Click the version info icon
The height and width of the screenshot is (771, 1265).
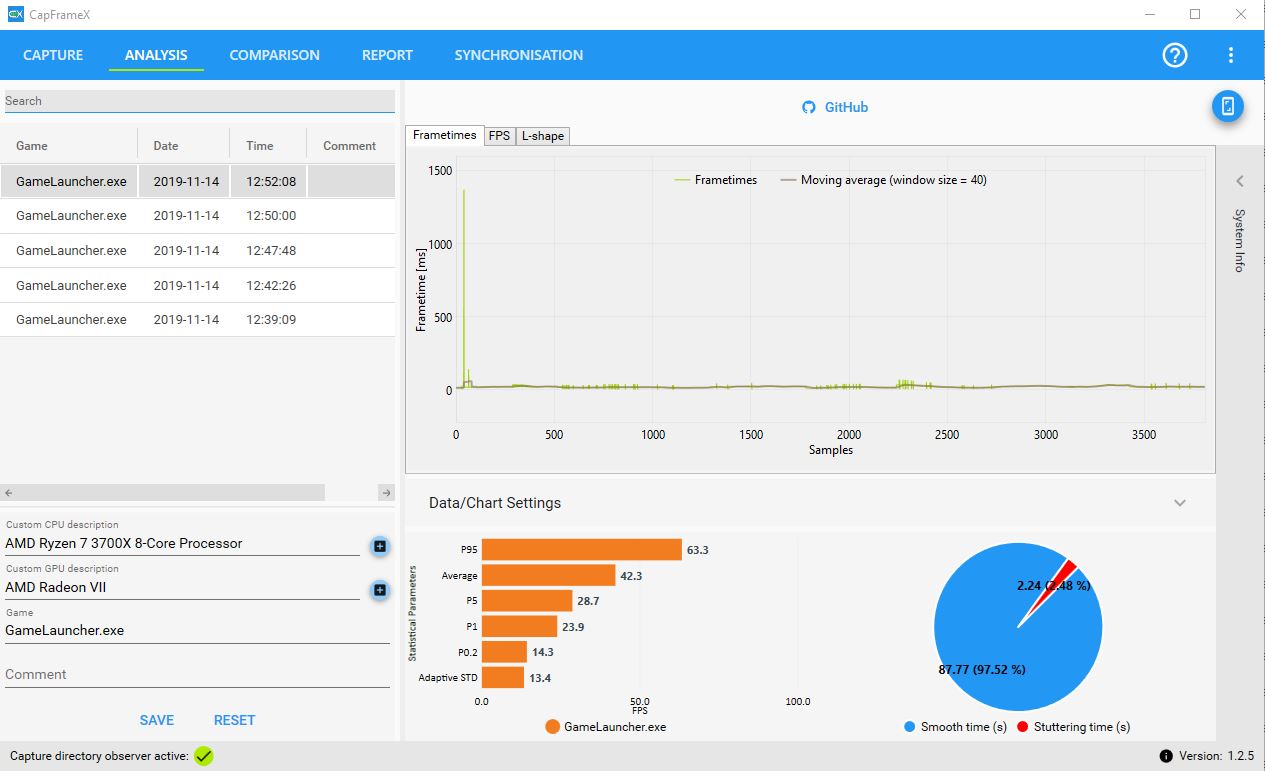pos(1166,756)
